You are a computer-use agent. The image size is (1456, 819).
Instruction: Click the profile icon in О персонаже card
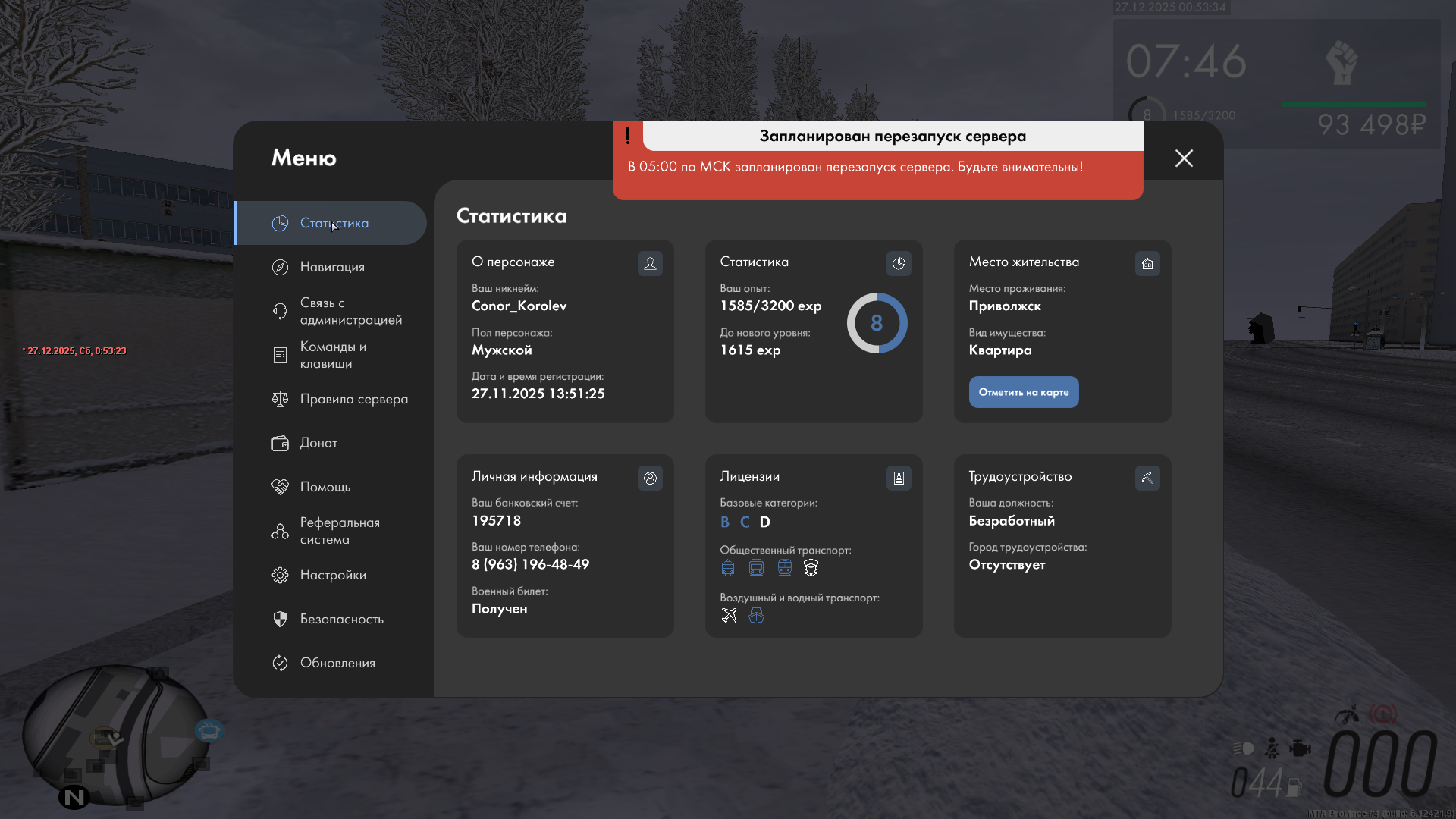pyautogui.click(x=650, y=263)
